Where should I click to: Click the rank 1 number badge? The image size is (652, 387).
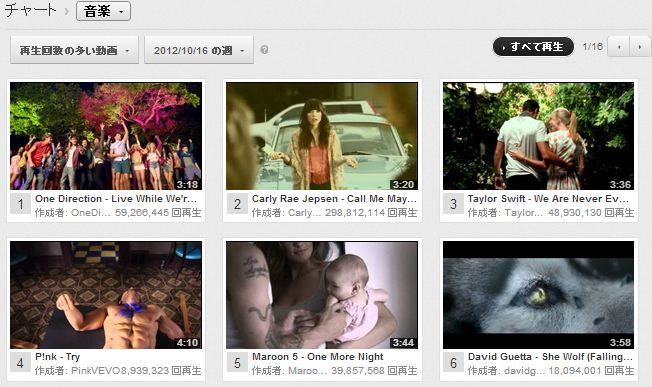[20, 204]
